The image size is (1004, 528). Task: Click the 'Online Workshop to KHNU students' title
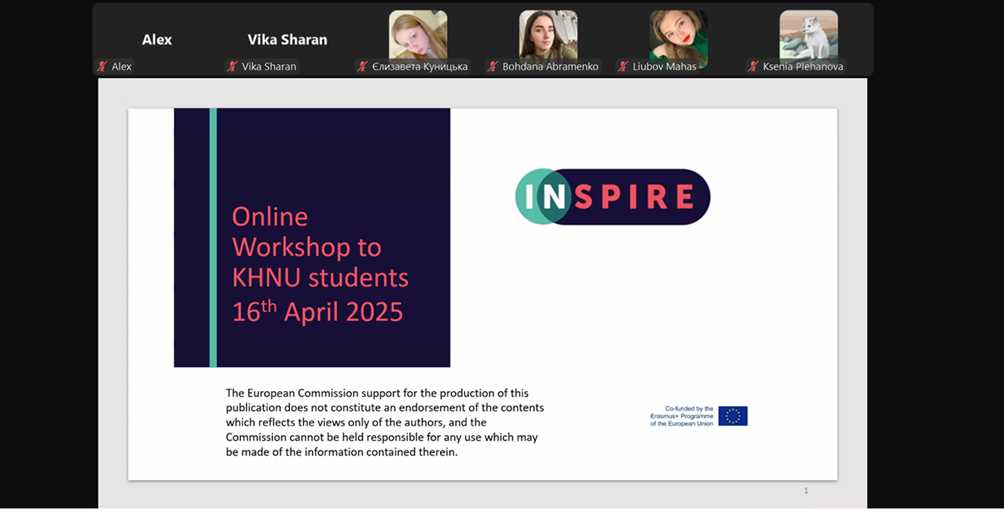click(x=320, y=247)
